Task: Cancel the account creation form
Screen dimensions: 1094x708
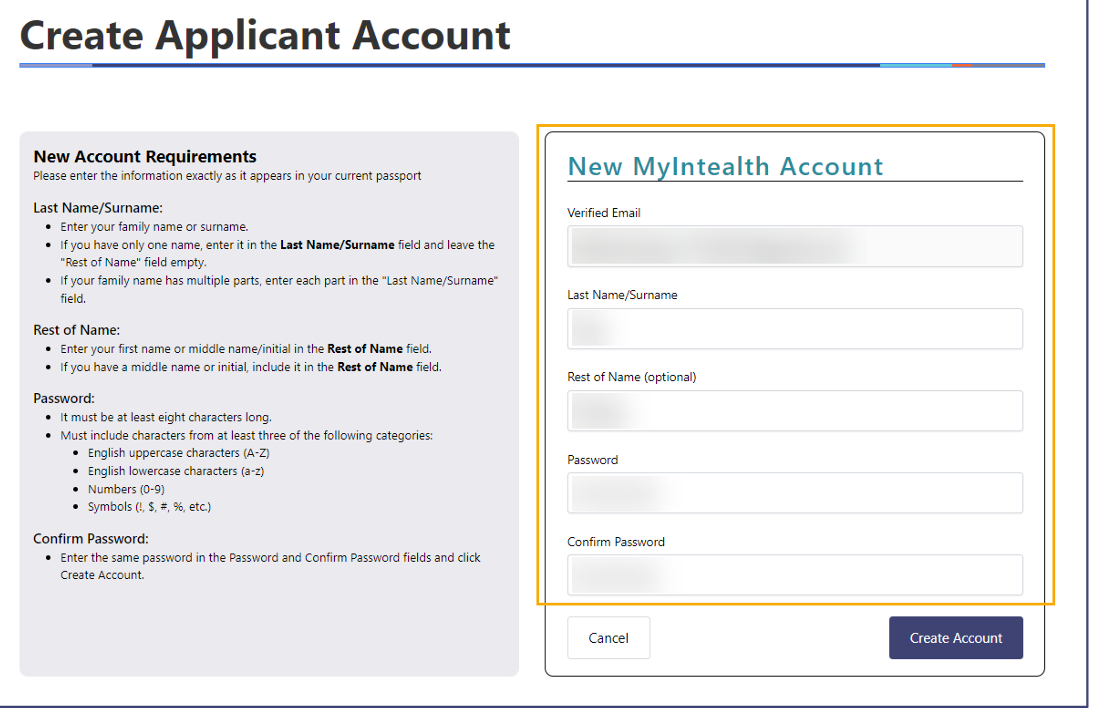Action: tap(608, 638)
